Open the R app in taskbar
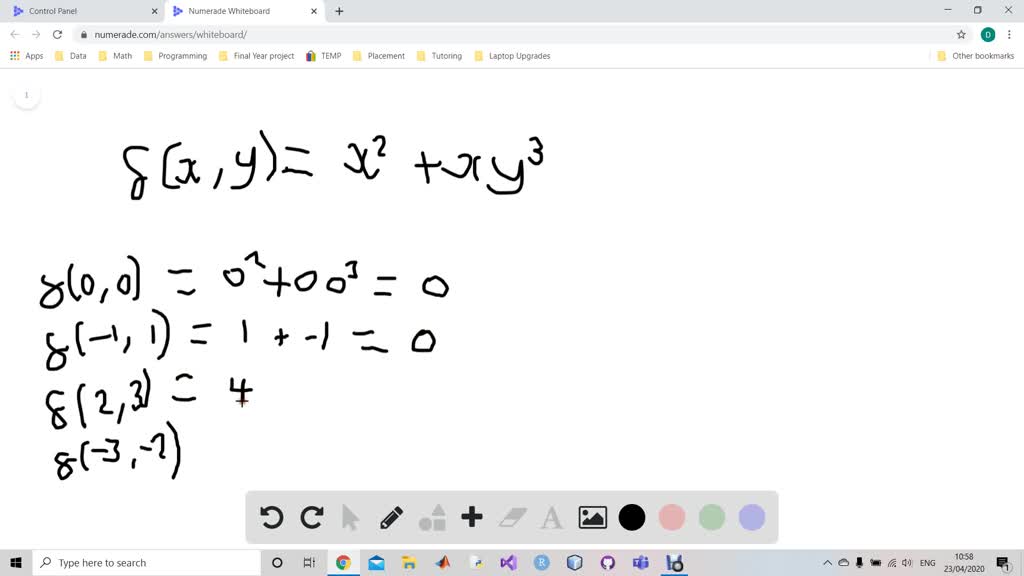1024x576 pixels. tap(541, 562)
